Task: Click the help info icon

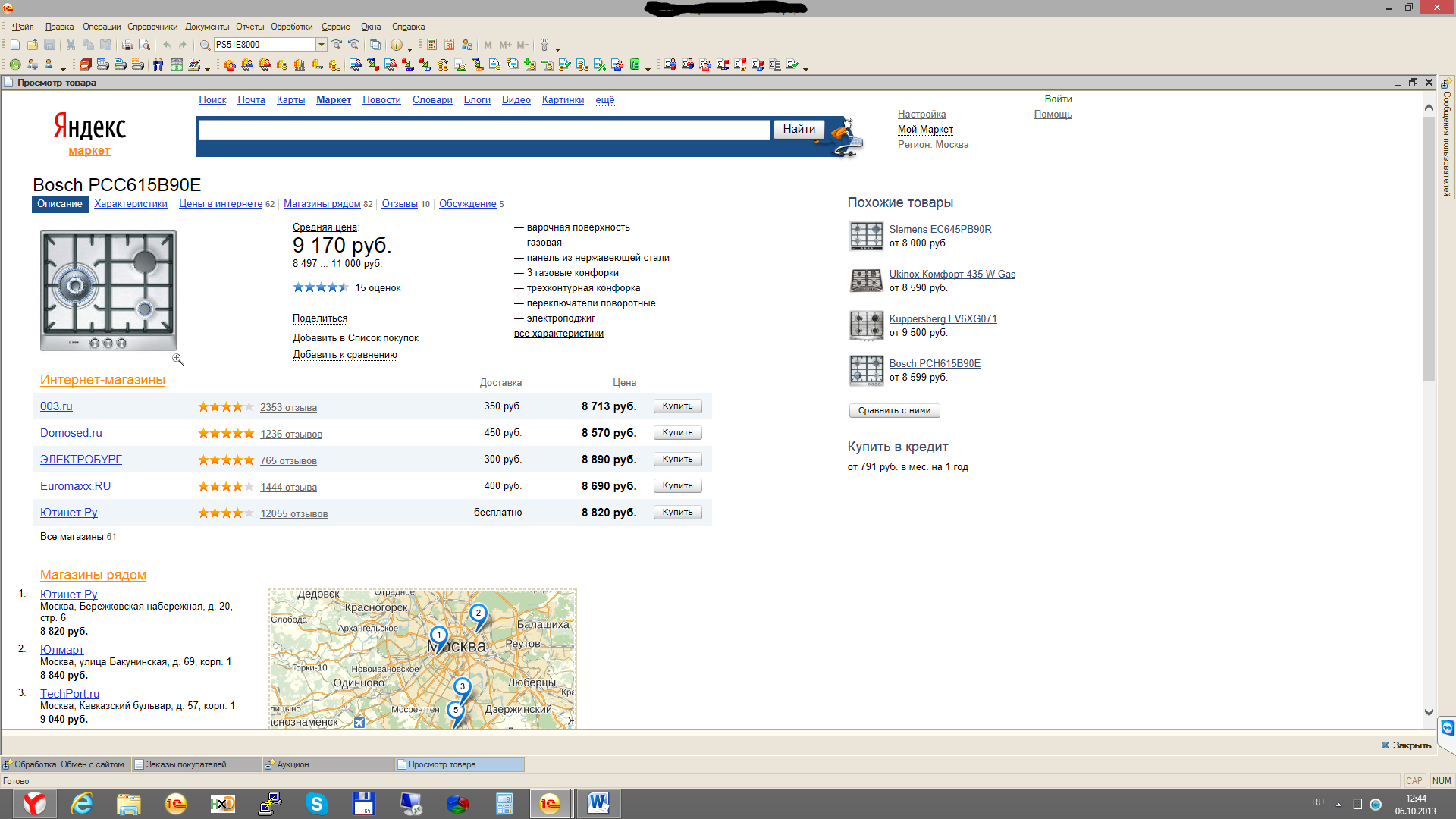Action: pos(396,45)
